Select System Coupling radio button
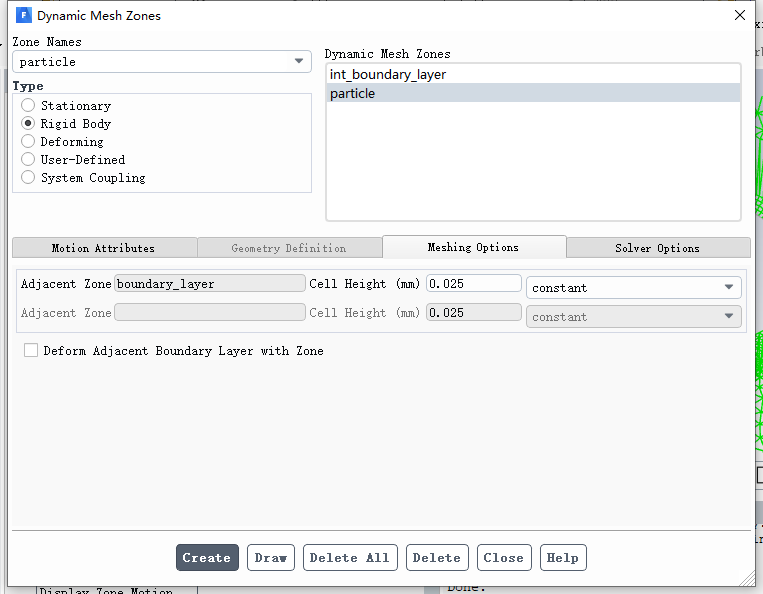 (x=28, y=178)
